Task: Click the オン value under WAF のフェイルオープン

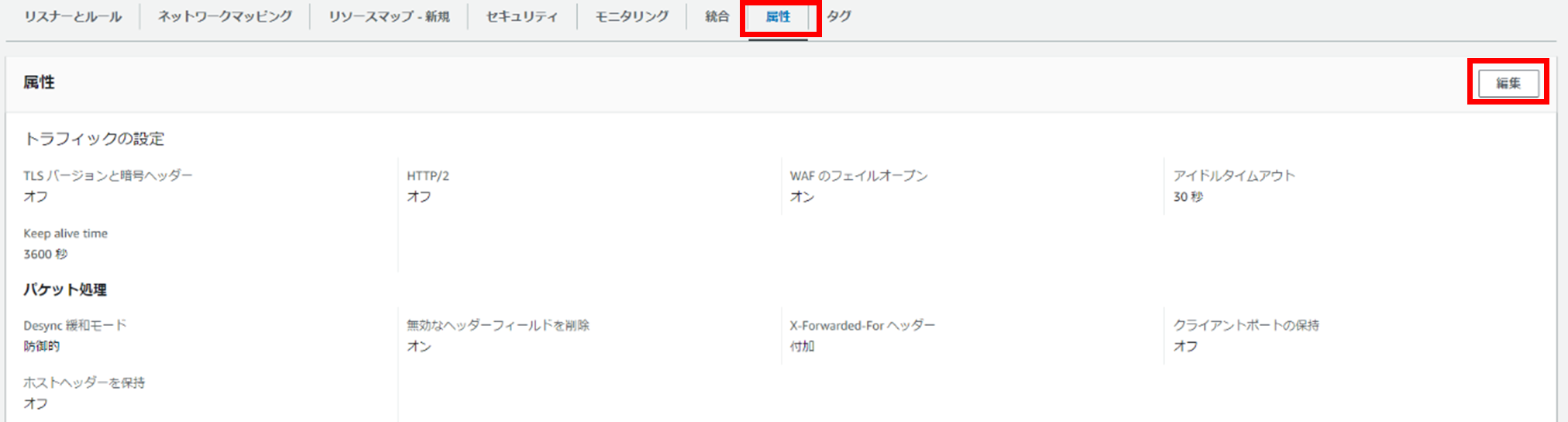Action: (x=802, y=197)
